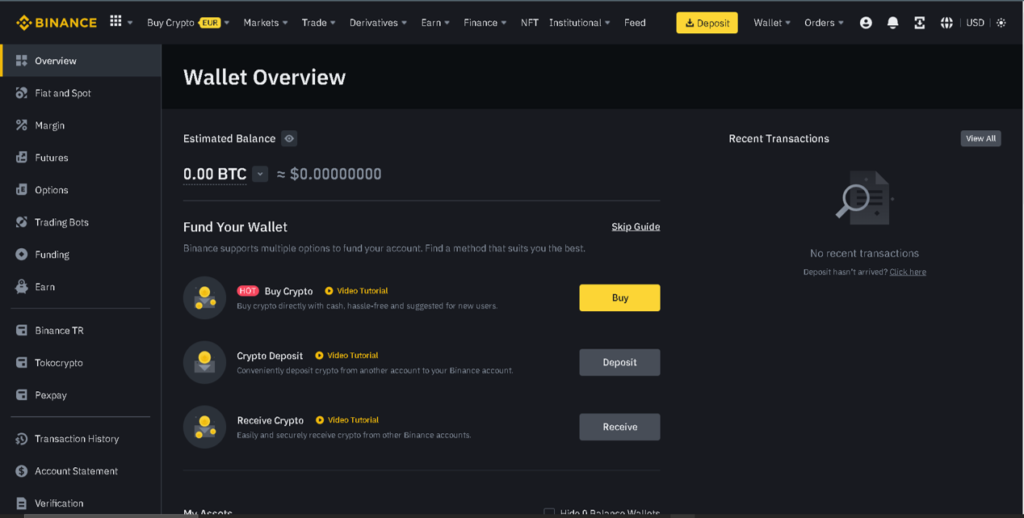Change the USD currency setting

[975, 23]
